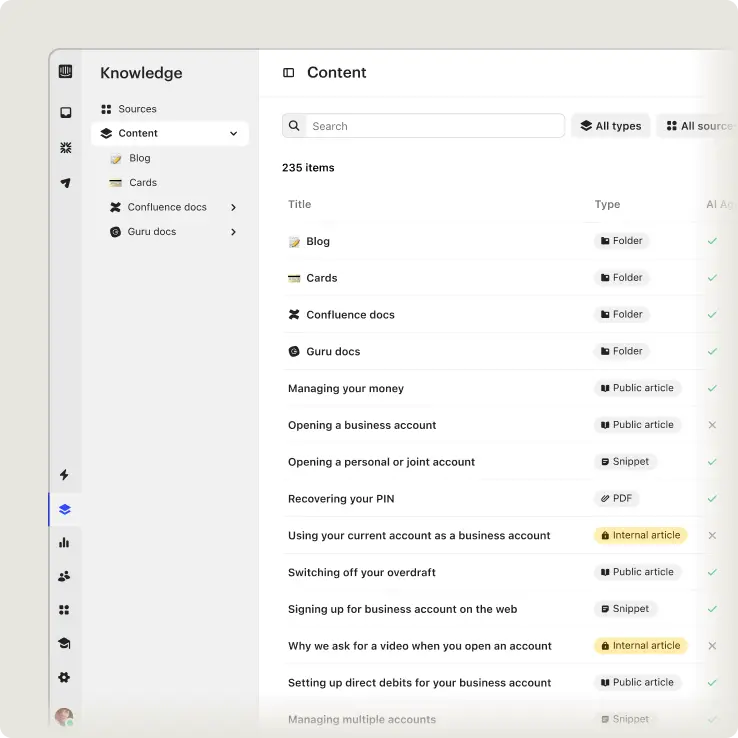Viewport: 738px width, 738px height.
Task: Open Outbound paper plane icon
Action: tap(65, 183)
